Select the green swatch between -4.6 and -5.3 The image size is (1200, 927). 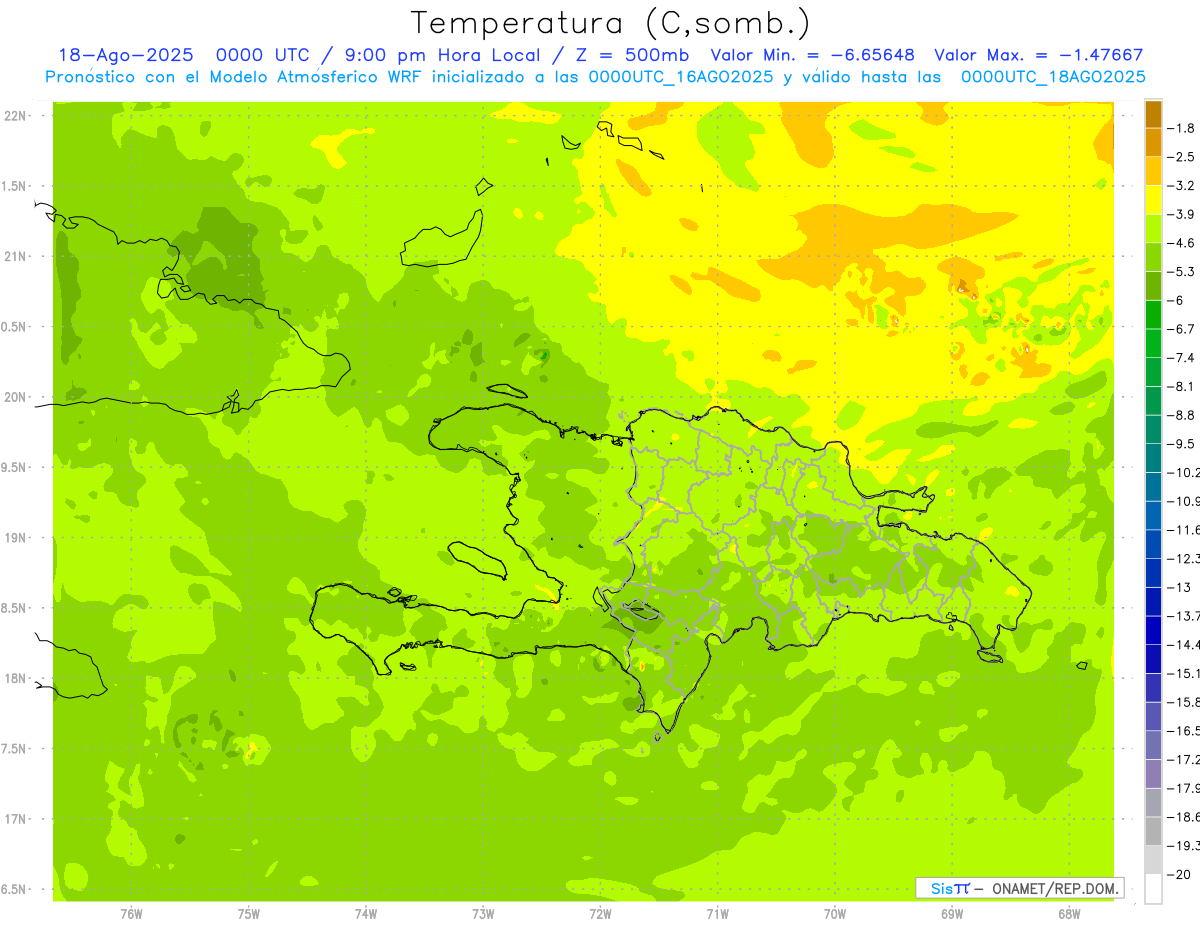(1153, 257)
